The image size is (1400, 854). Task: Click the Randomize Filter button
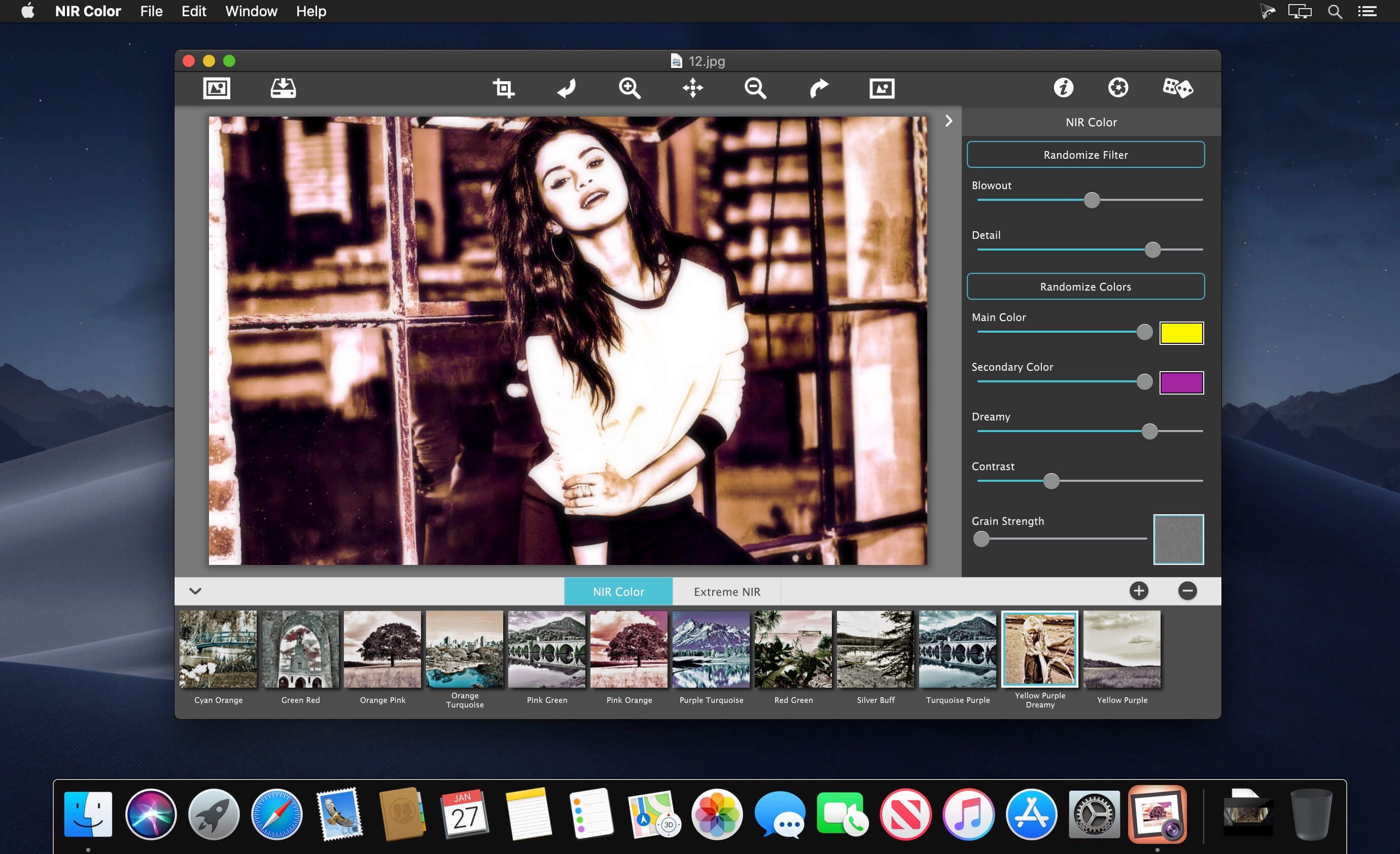[1085, 155]
